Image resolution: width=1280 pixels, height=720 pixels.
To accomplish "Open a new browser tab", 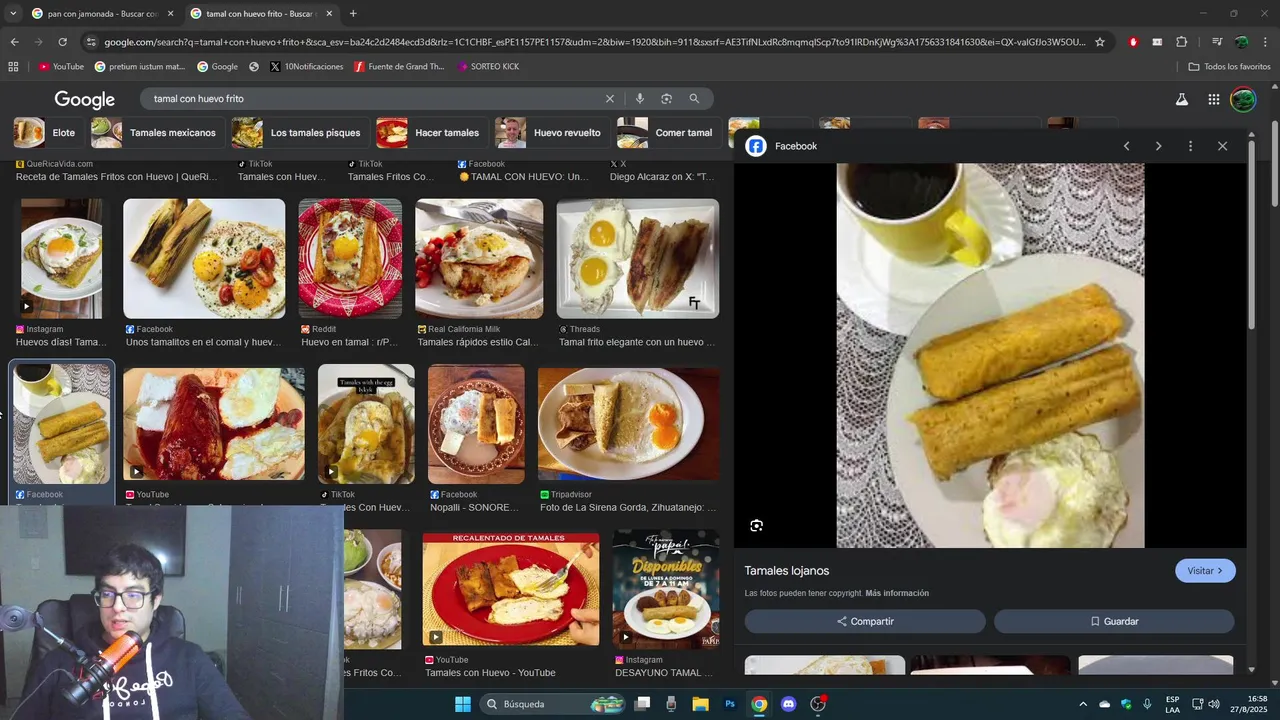I will pos(353,14).
